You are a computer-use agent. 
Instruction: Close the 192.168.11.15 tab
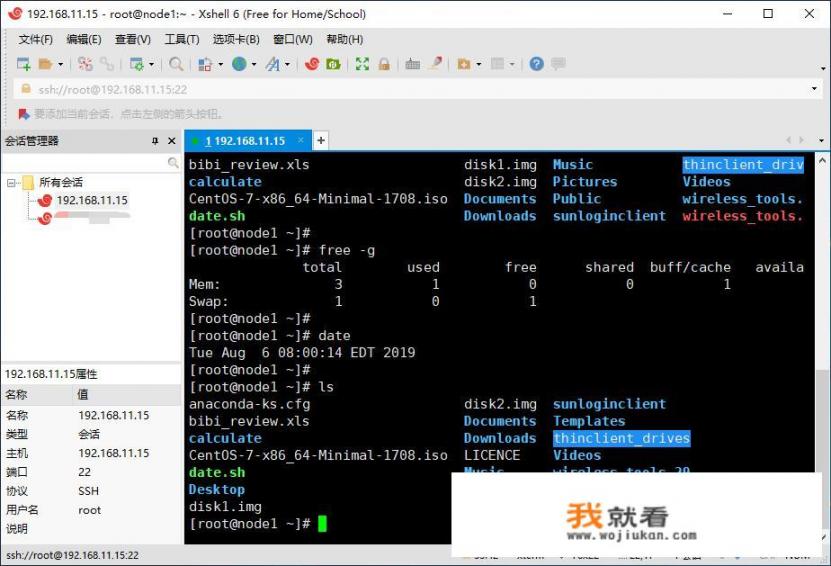[300, 140]
